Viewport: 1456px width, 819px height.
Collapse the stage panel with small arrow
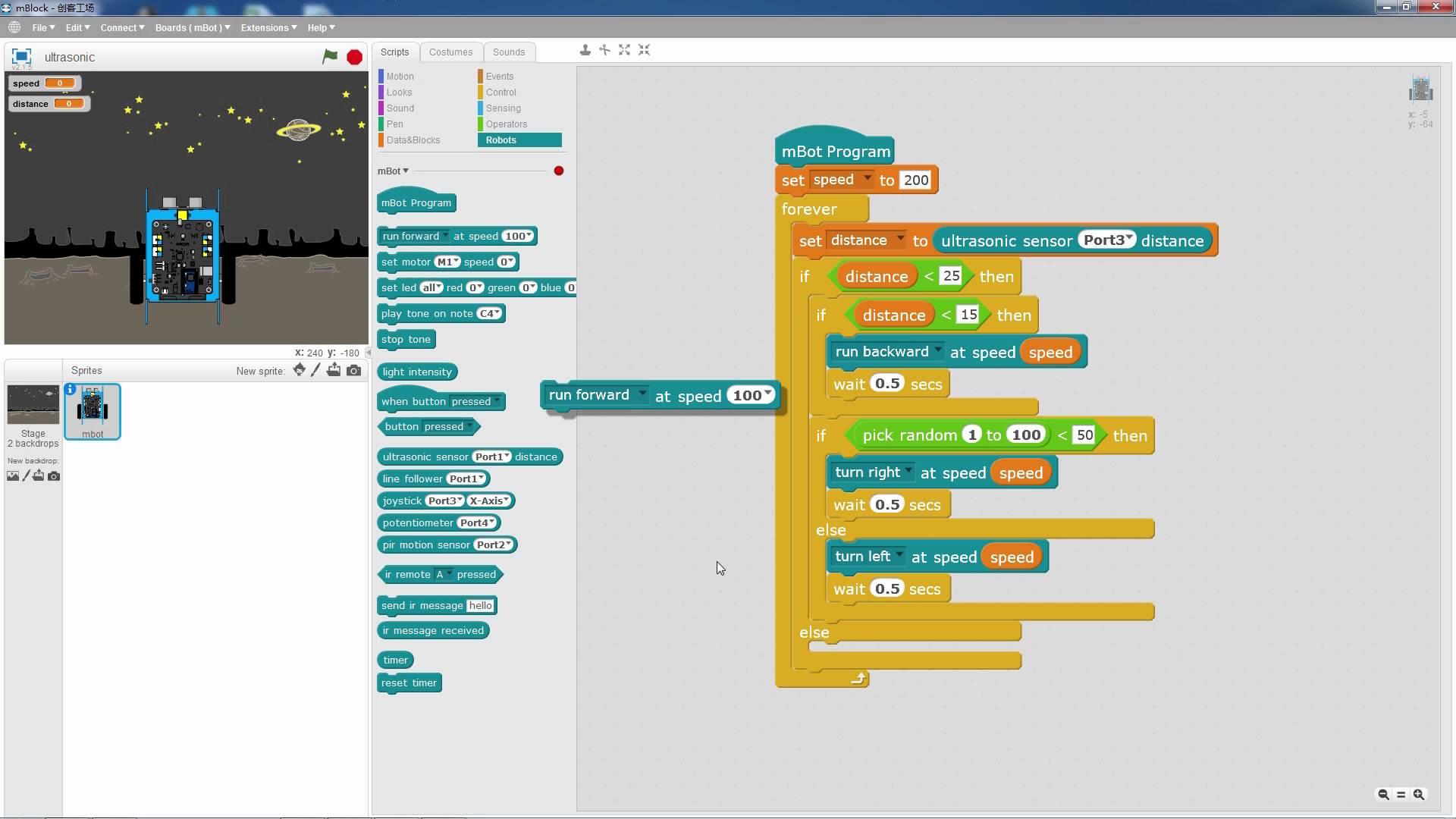coord(369,353)
